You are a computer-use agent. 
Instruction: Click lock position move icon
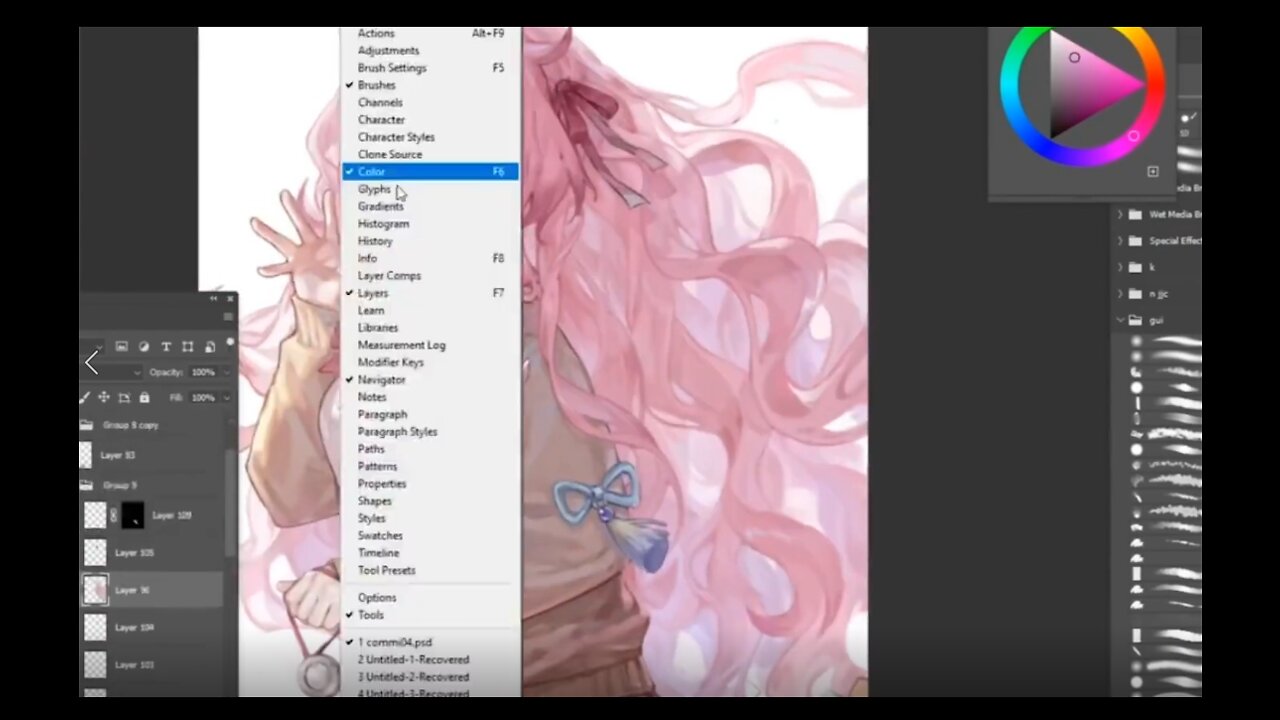(104, 397)
